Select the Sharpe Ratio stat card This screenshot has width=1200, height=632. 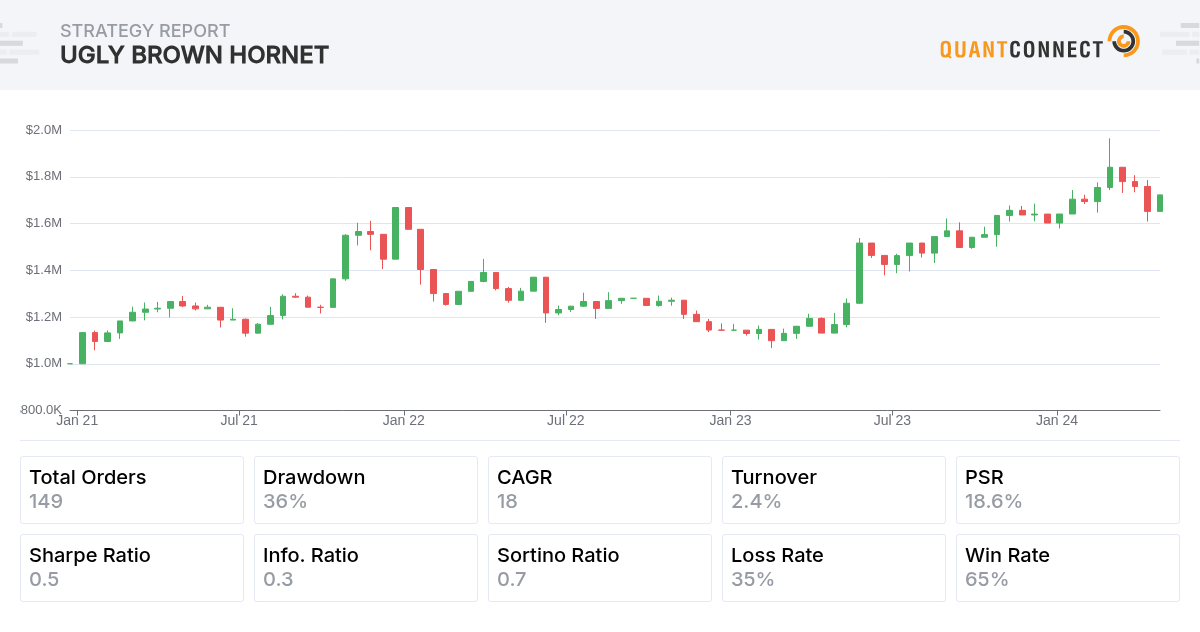pos(132,568)
